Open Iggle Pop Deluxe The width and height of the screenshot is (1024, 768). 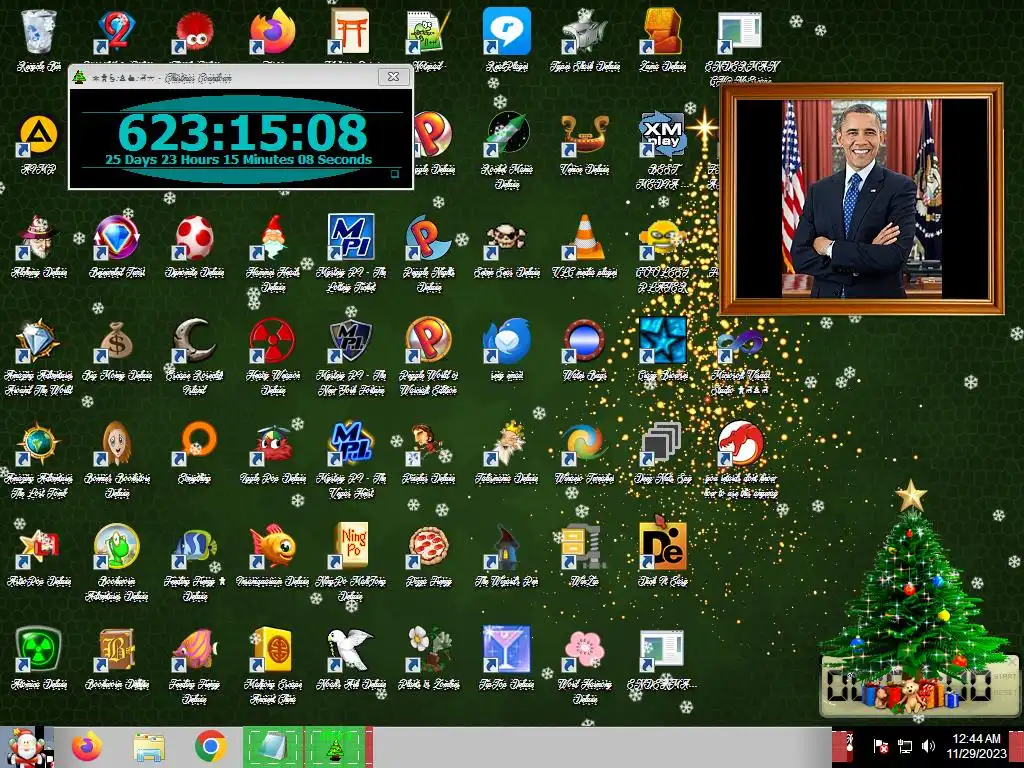(272, 443)
